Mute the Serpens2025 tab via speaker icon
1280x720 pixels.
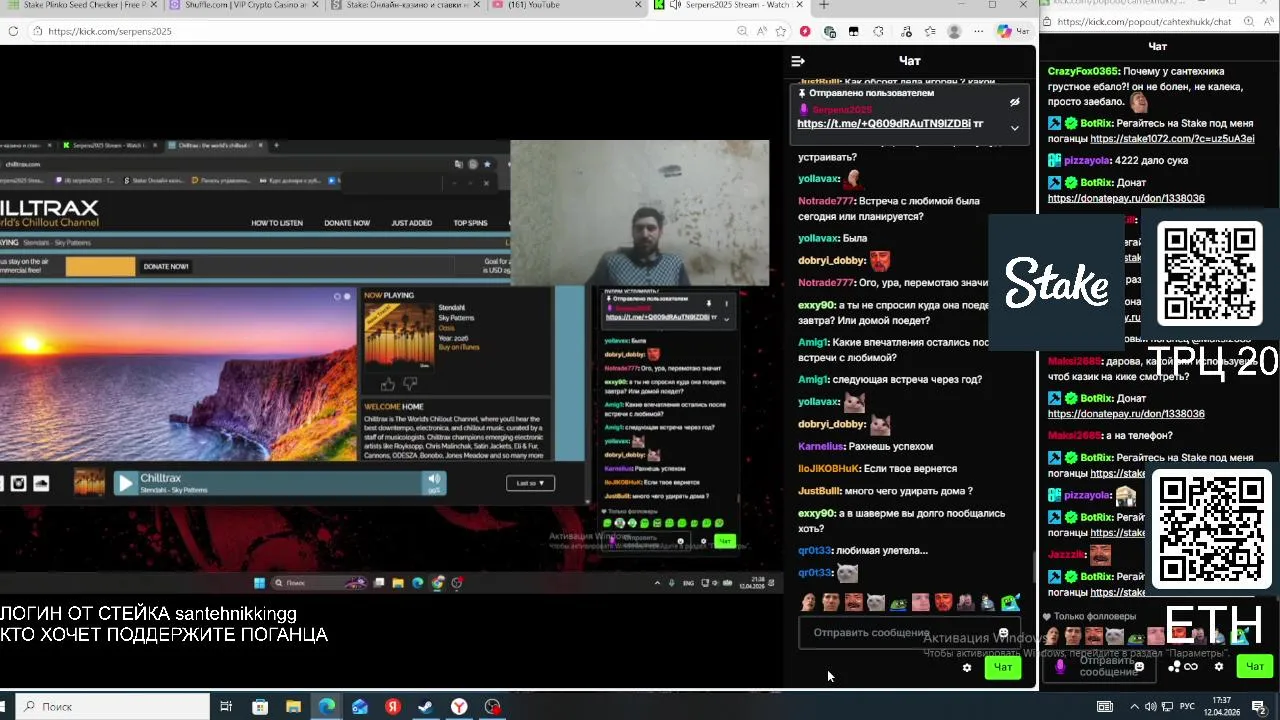675,5
